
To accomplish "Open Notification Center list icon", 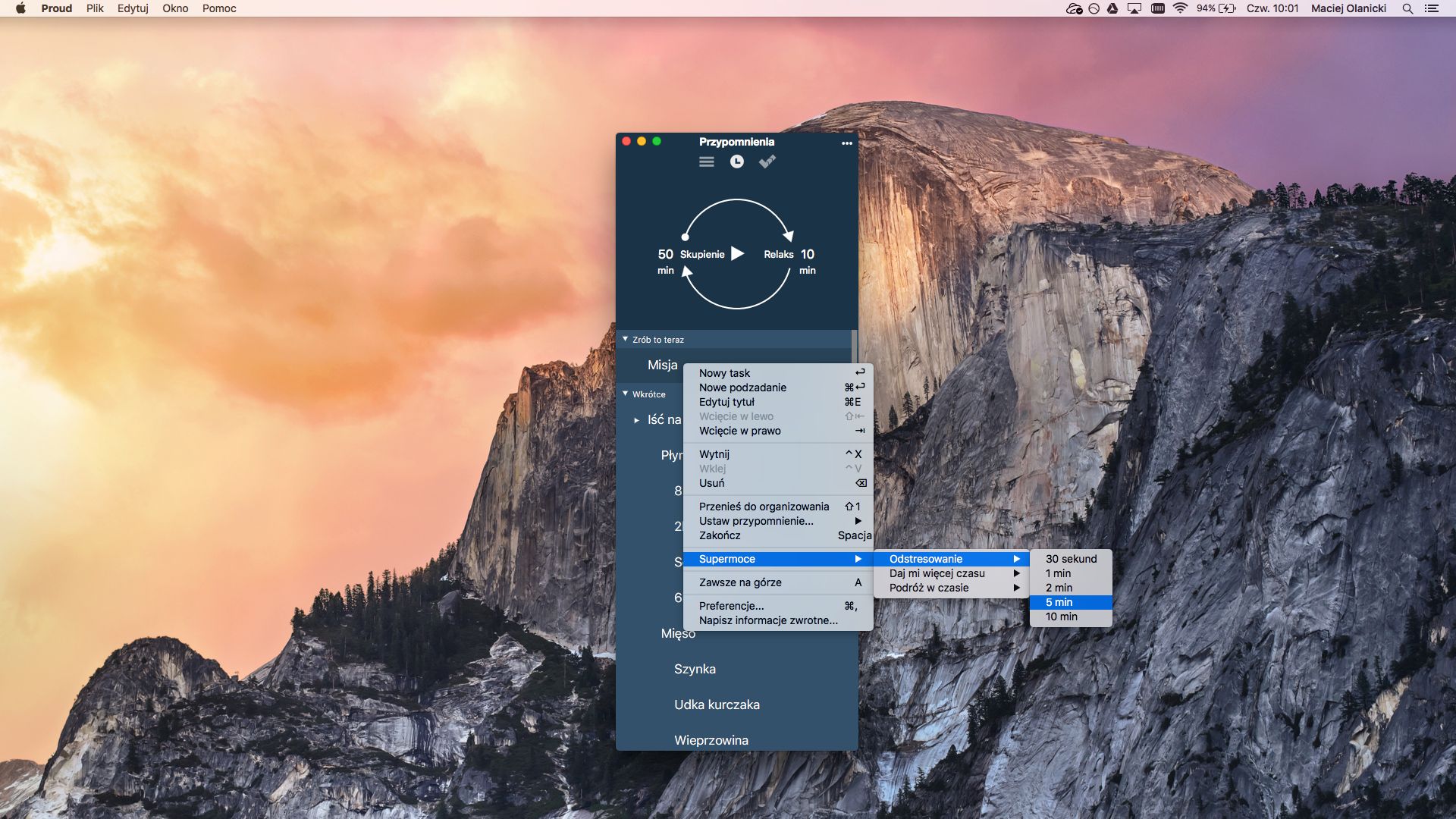I will (x=1432, y=8).
